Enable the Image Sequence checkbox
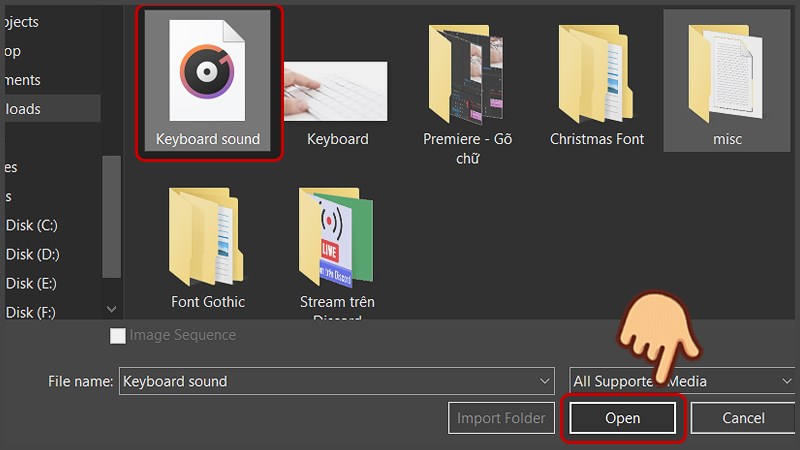The width and height of the screenshot is (800, 450). [x=118, y=336]
